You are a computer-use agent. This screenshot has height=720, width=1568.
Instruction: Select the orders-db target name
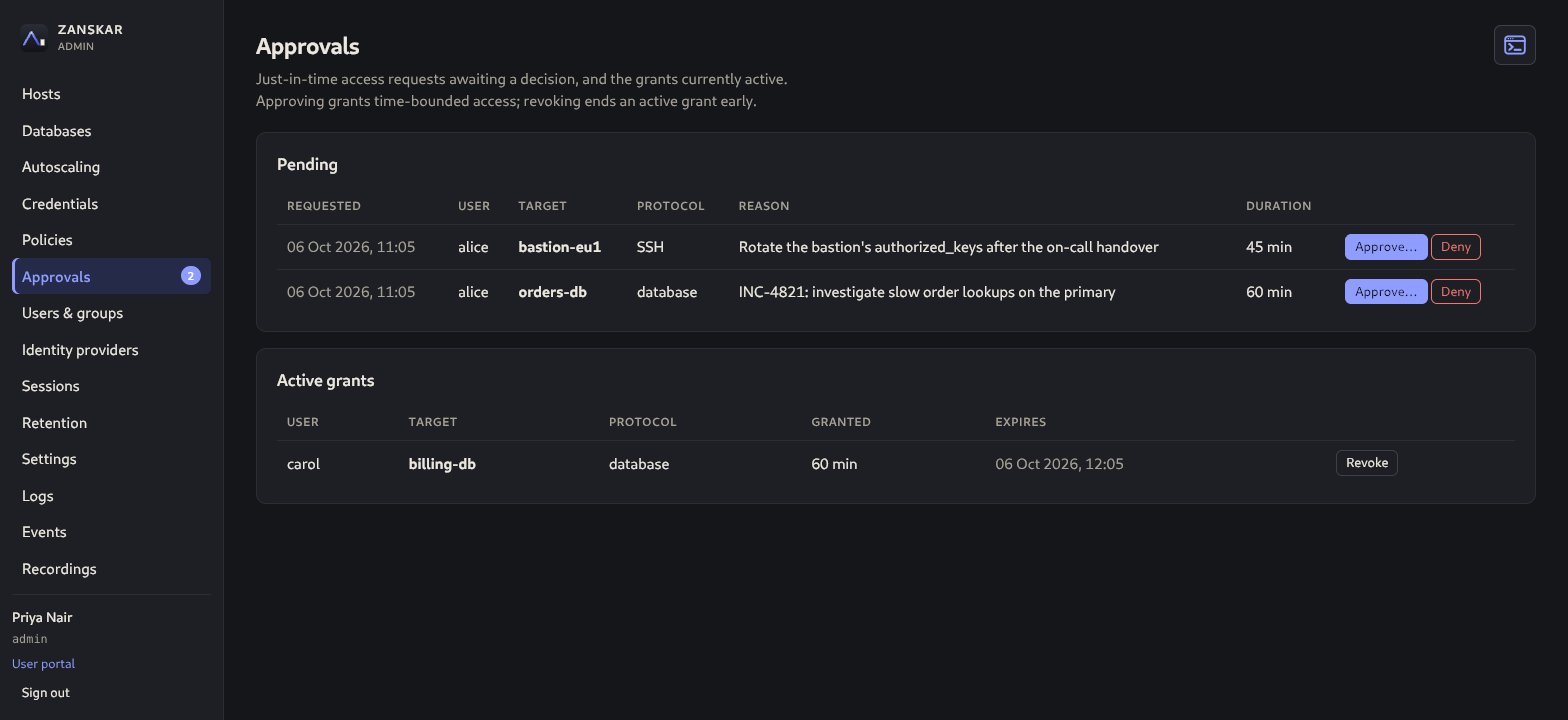(552, 292)
